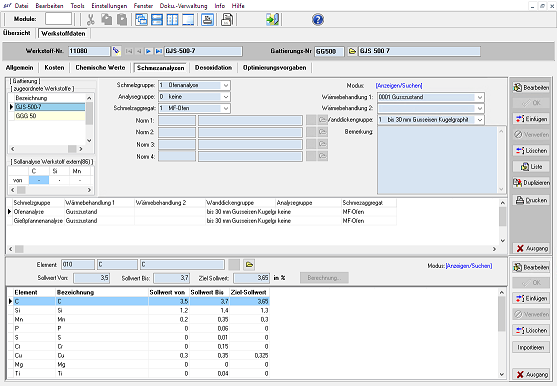Expand the Wärmebehandlung 2 dropdown

[x=480, y=108]
